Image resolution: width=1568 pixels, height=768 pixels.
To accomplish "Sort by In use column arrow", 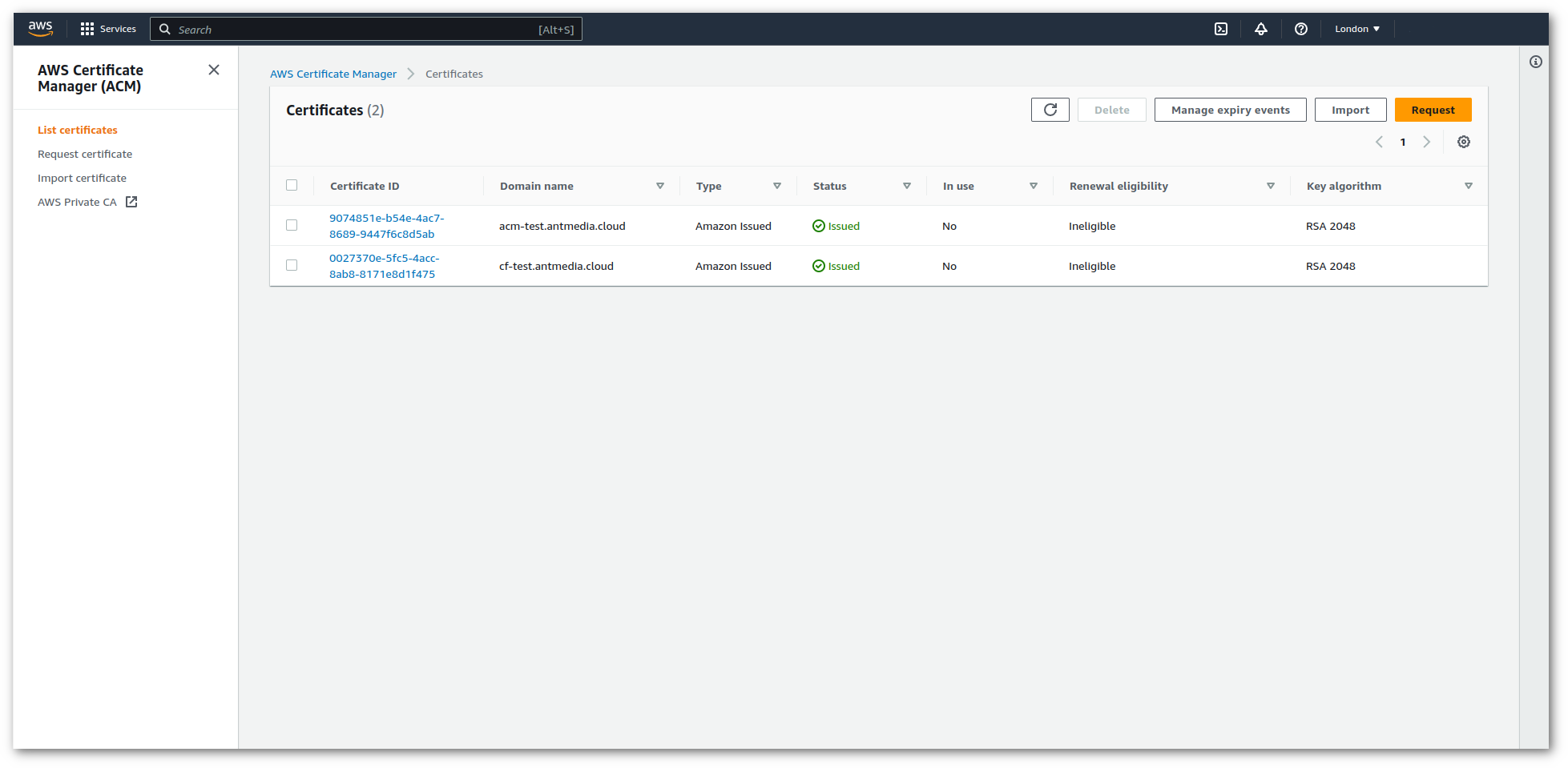I will coord(1034,186).
